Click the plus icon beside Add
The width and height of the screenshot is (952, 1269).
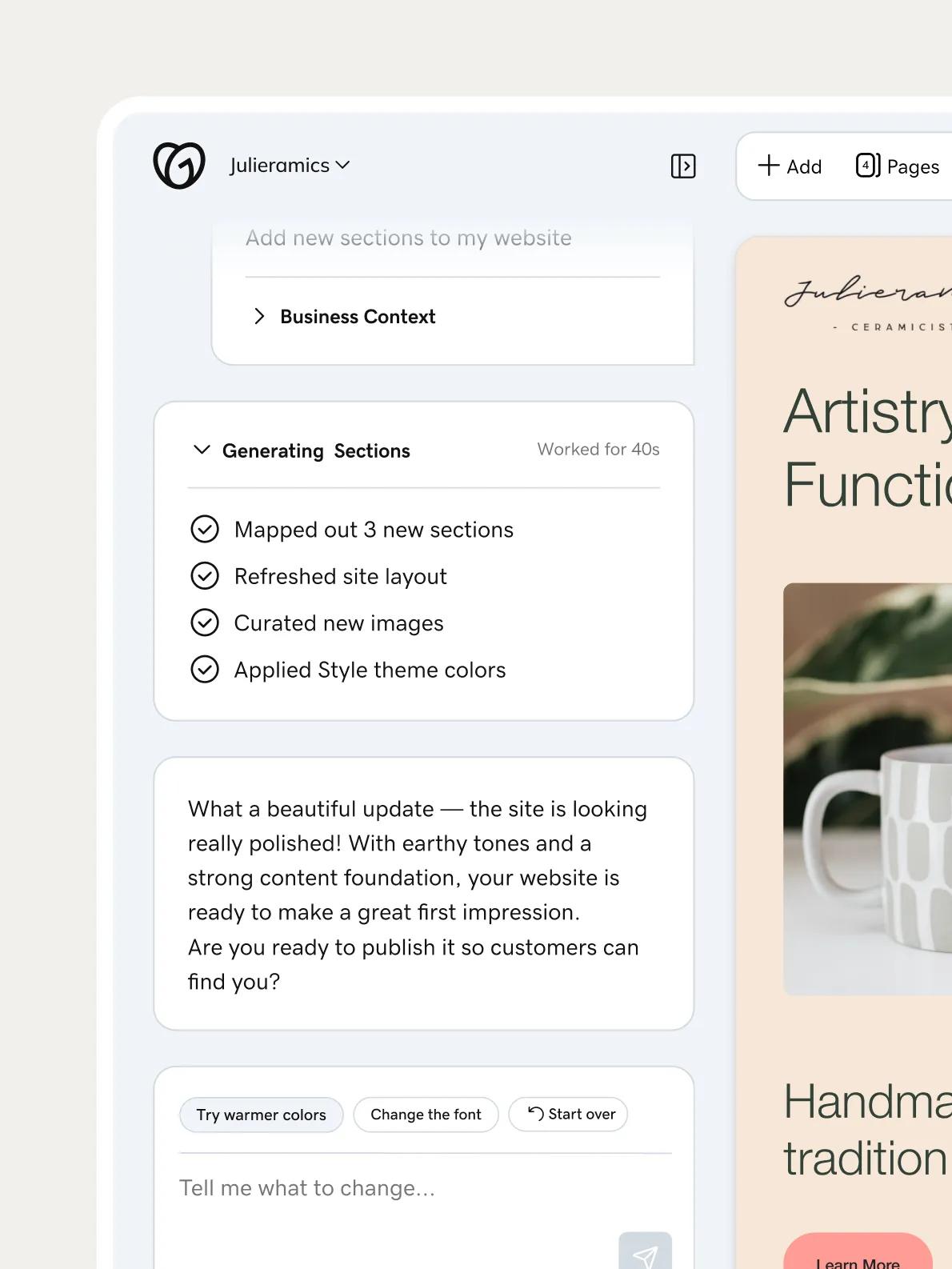(x=767, y=166)
